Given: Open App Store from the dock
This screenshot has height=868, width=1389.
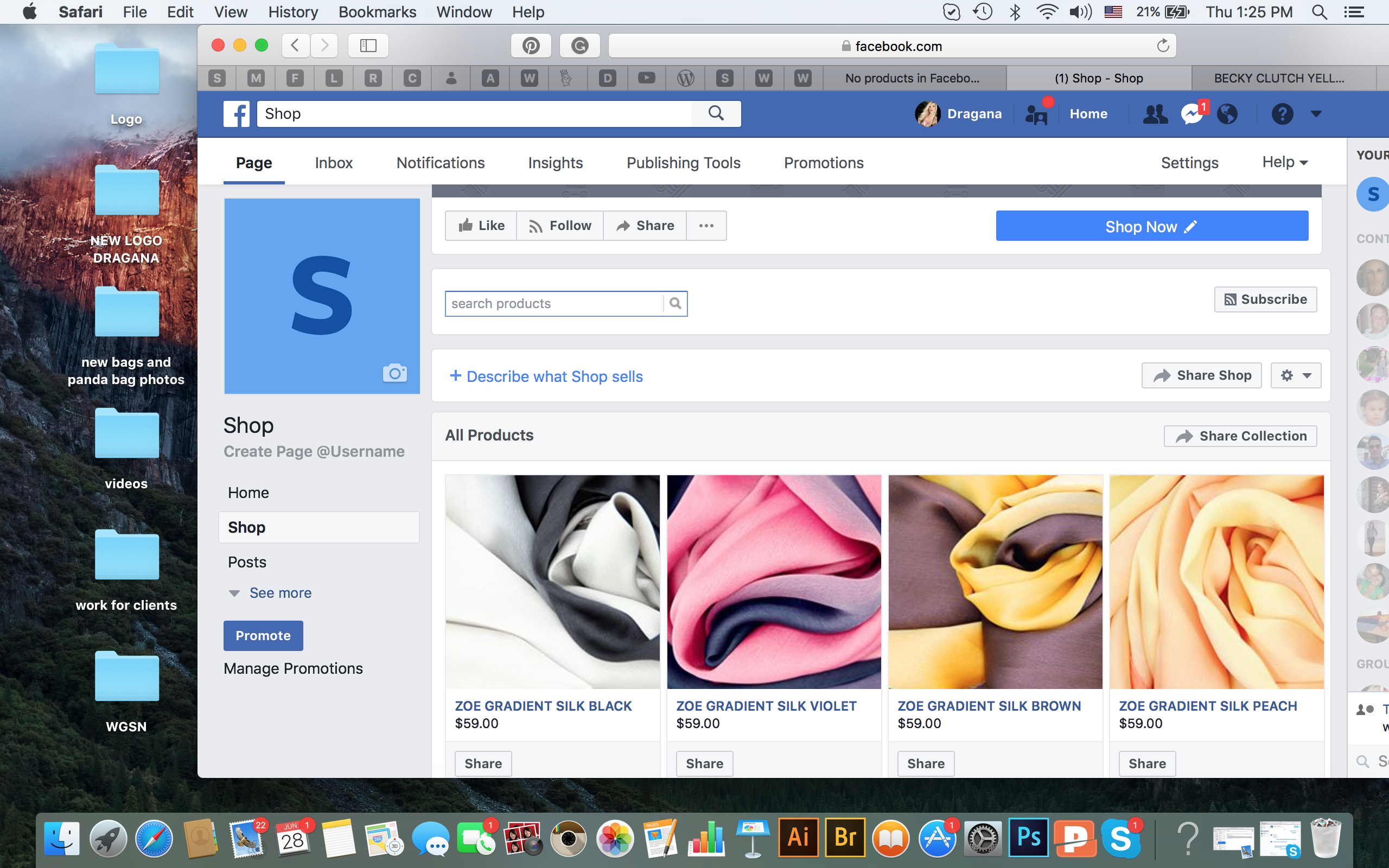Looking at the screenshot, I should [937, 838].
